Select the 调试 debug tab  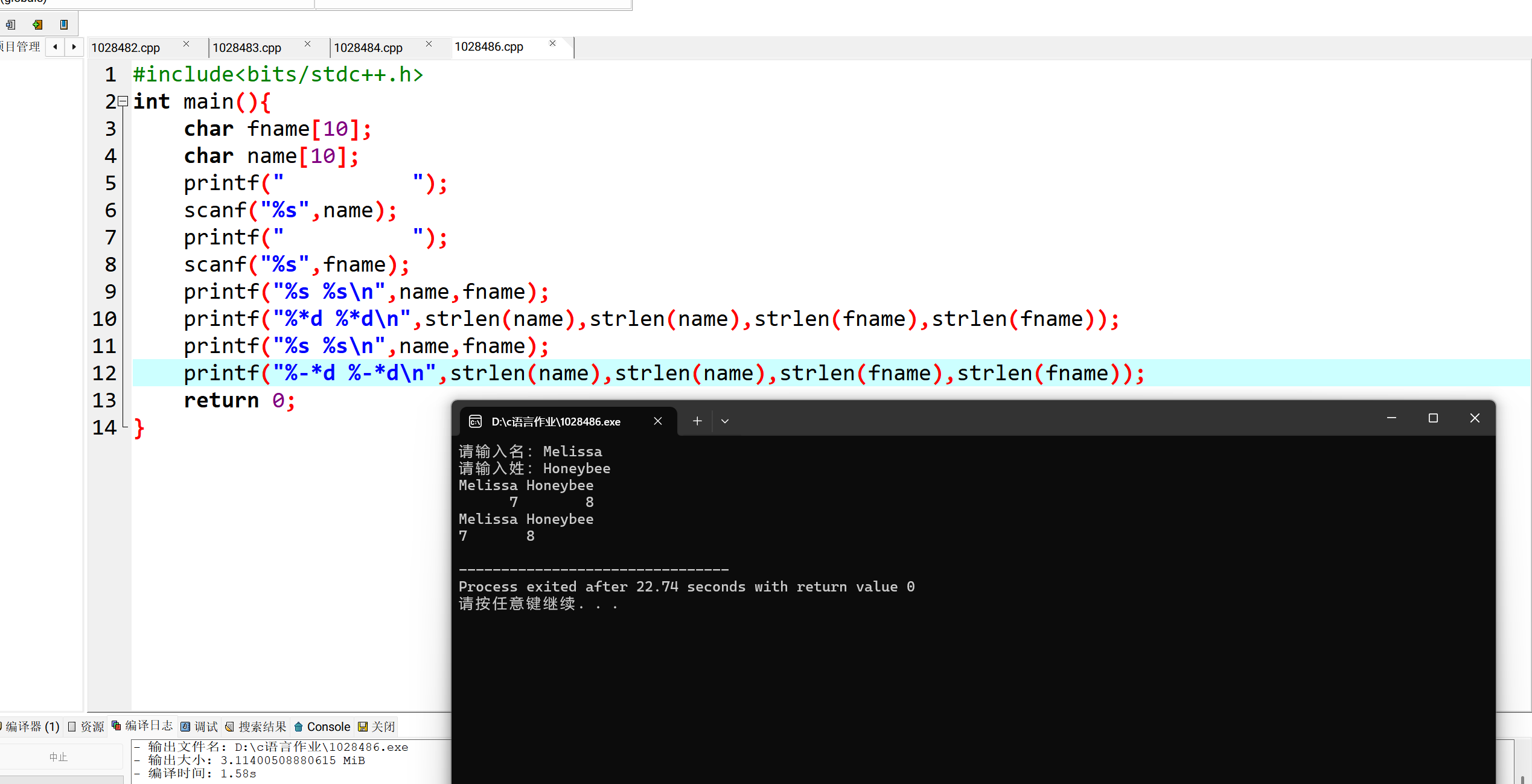(200, 727)
